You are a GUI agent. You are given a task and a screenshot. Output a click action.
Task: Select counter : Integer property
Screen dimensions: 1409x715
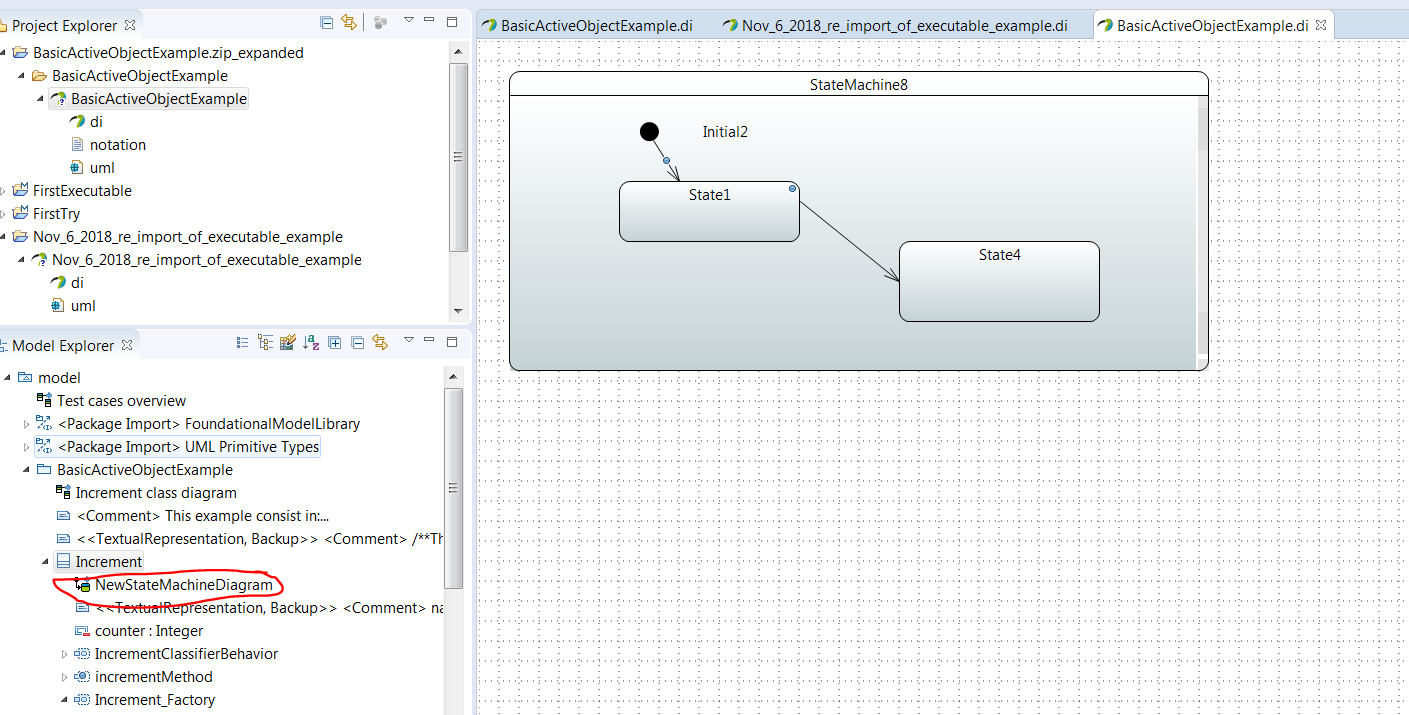149,631
